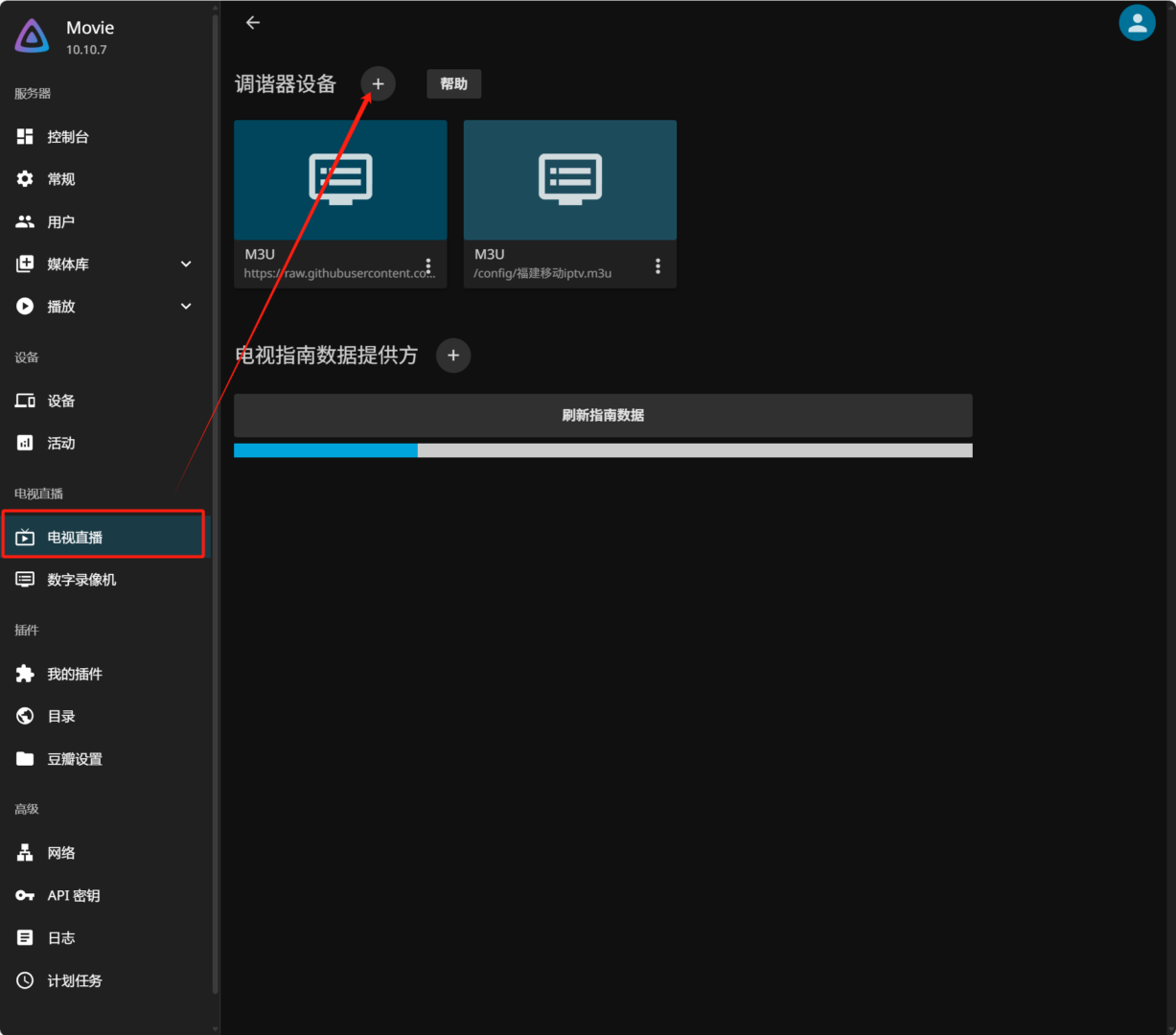Open the githubusercontent M3U tuner card
The image size is (1176, 1035).
(x=340, y=203)
